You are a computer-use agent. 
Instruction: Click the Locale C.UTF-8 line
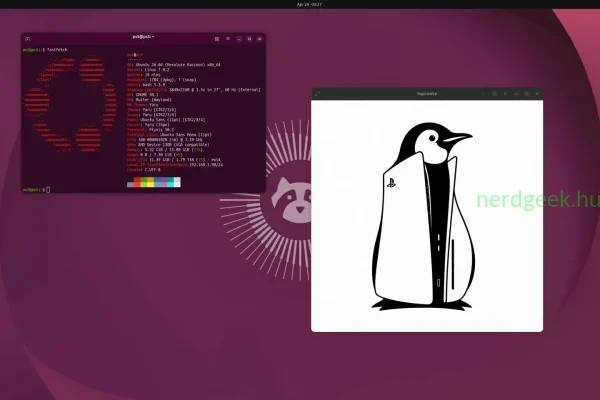pyautogui.click(x=143, y=170)
